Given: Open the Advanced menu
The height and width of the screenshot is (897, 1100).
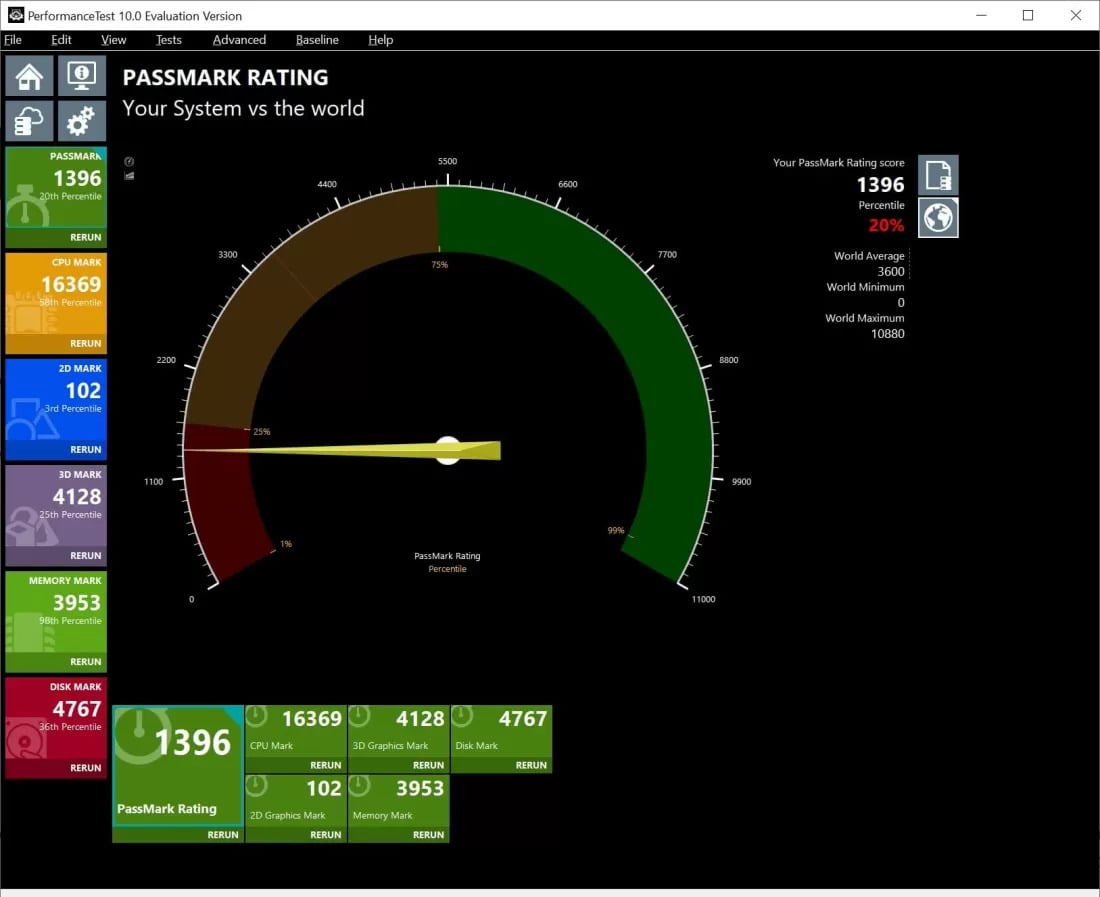Looking at the screenshot, I should [x=239, y=40].
